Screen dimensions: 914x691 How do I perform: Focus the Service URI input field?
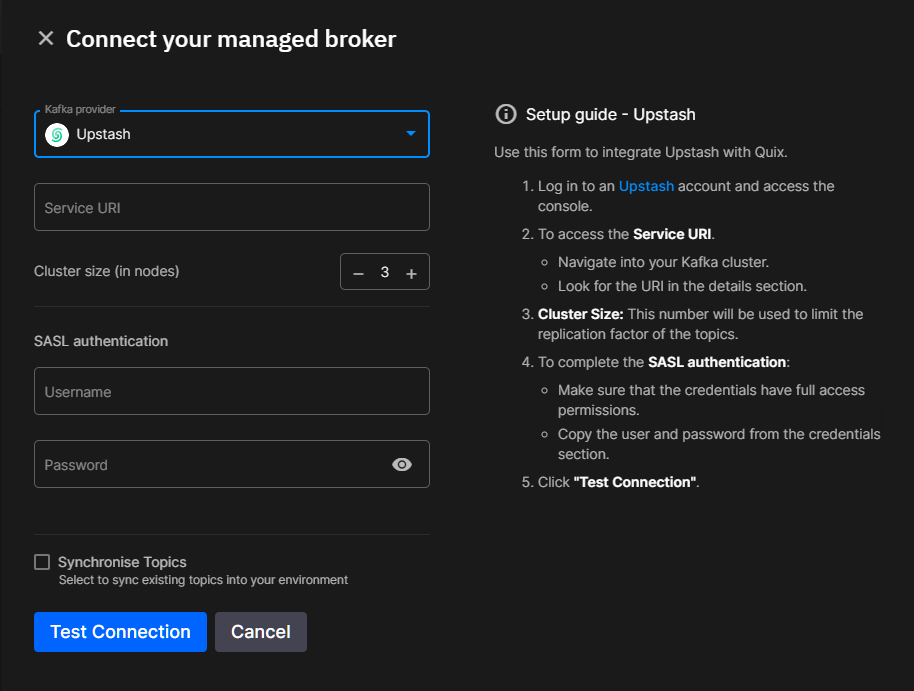(x=231, y=207)
